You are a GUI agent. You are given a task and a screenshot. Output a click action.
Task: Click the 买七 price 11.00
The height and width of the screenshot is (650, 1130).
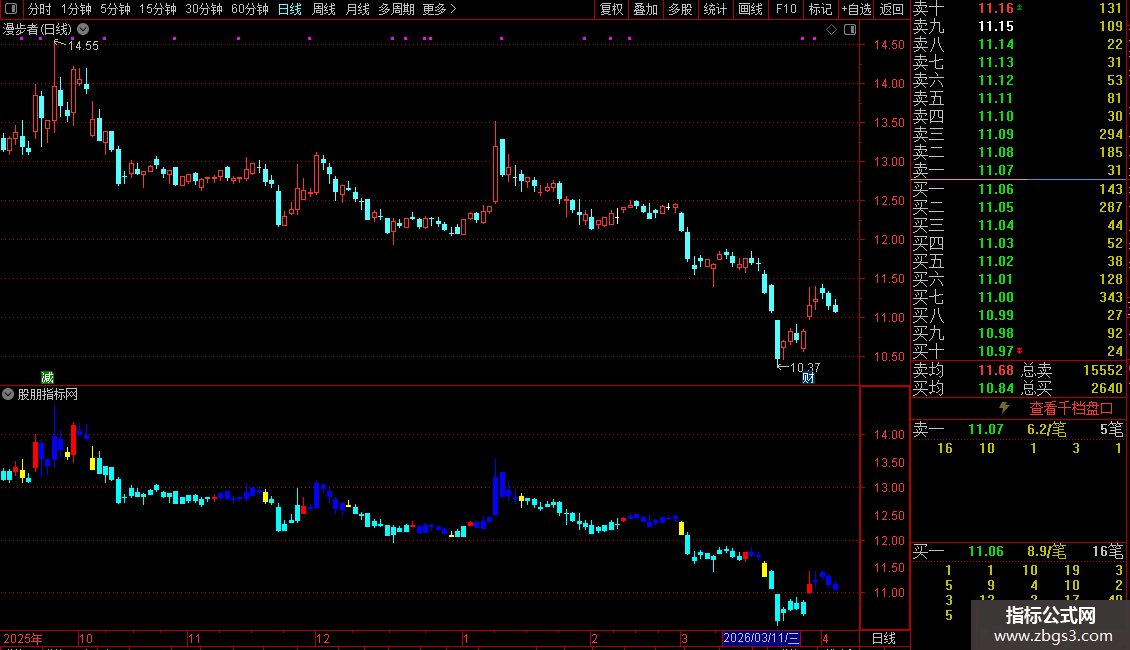pos(995,297)
